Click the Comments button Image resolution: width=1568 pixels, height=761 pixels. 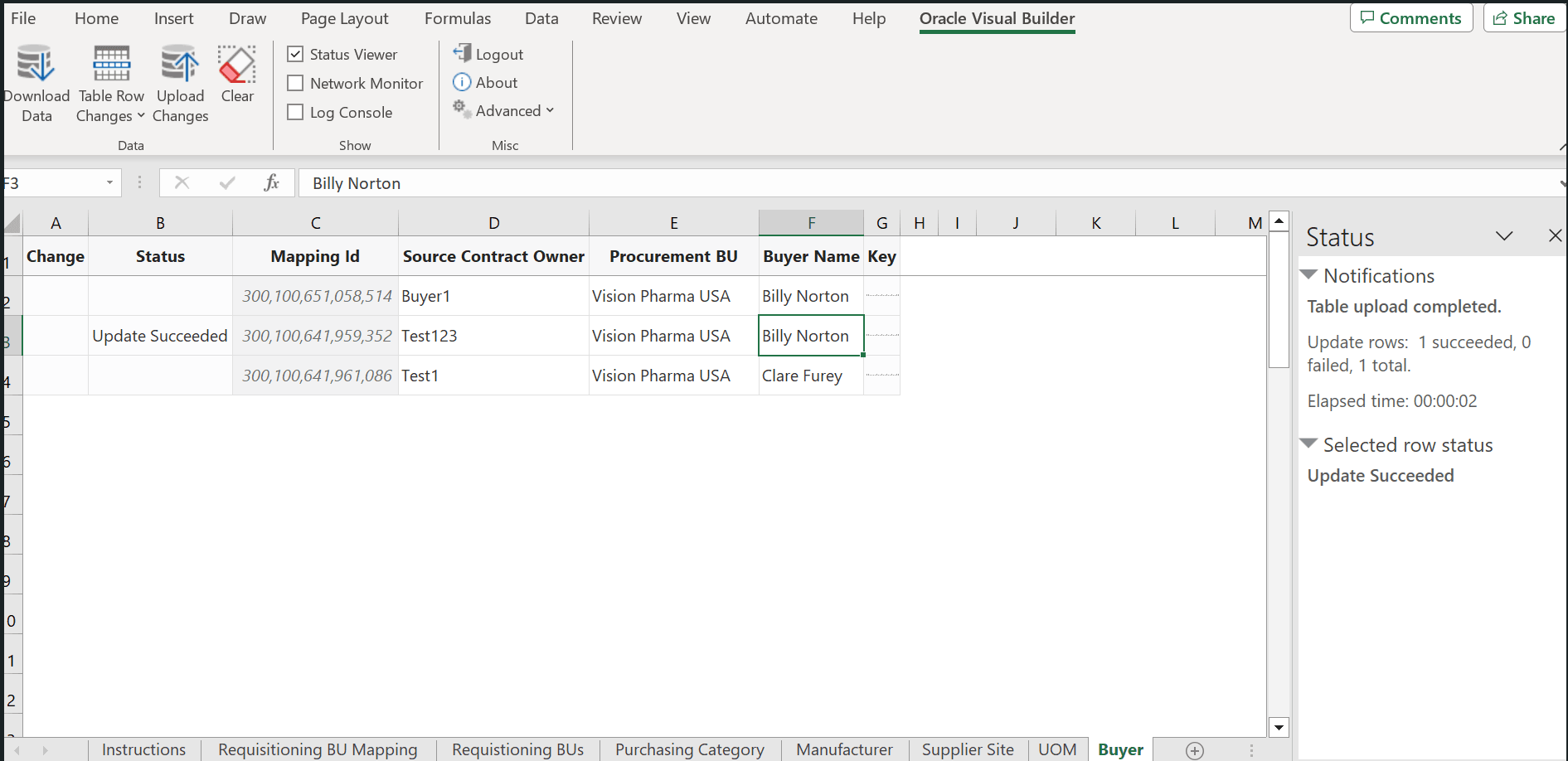(1410, 17)
